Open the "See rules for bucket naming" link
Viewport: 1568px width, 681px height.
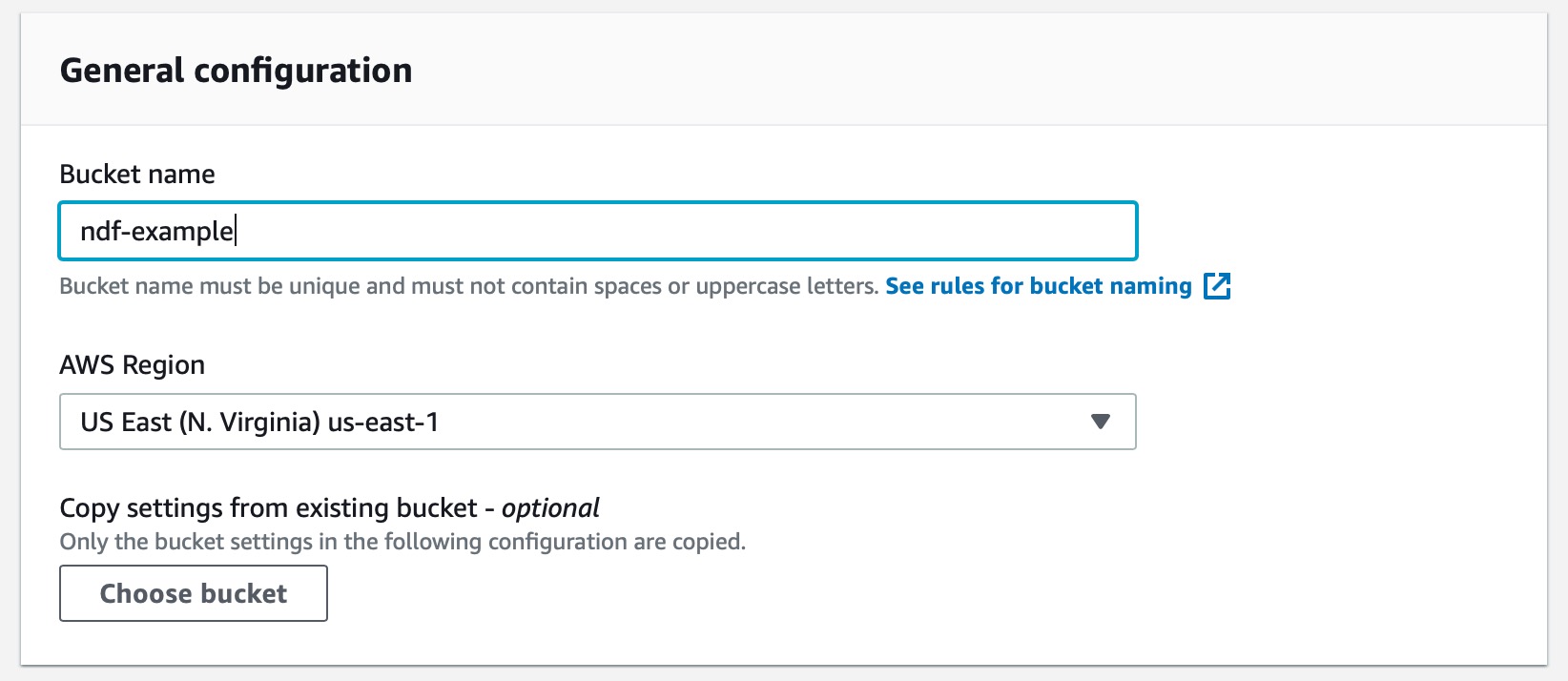(1038, 286)
